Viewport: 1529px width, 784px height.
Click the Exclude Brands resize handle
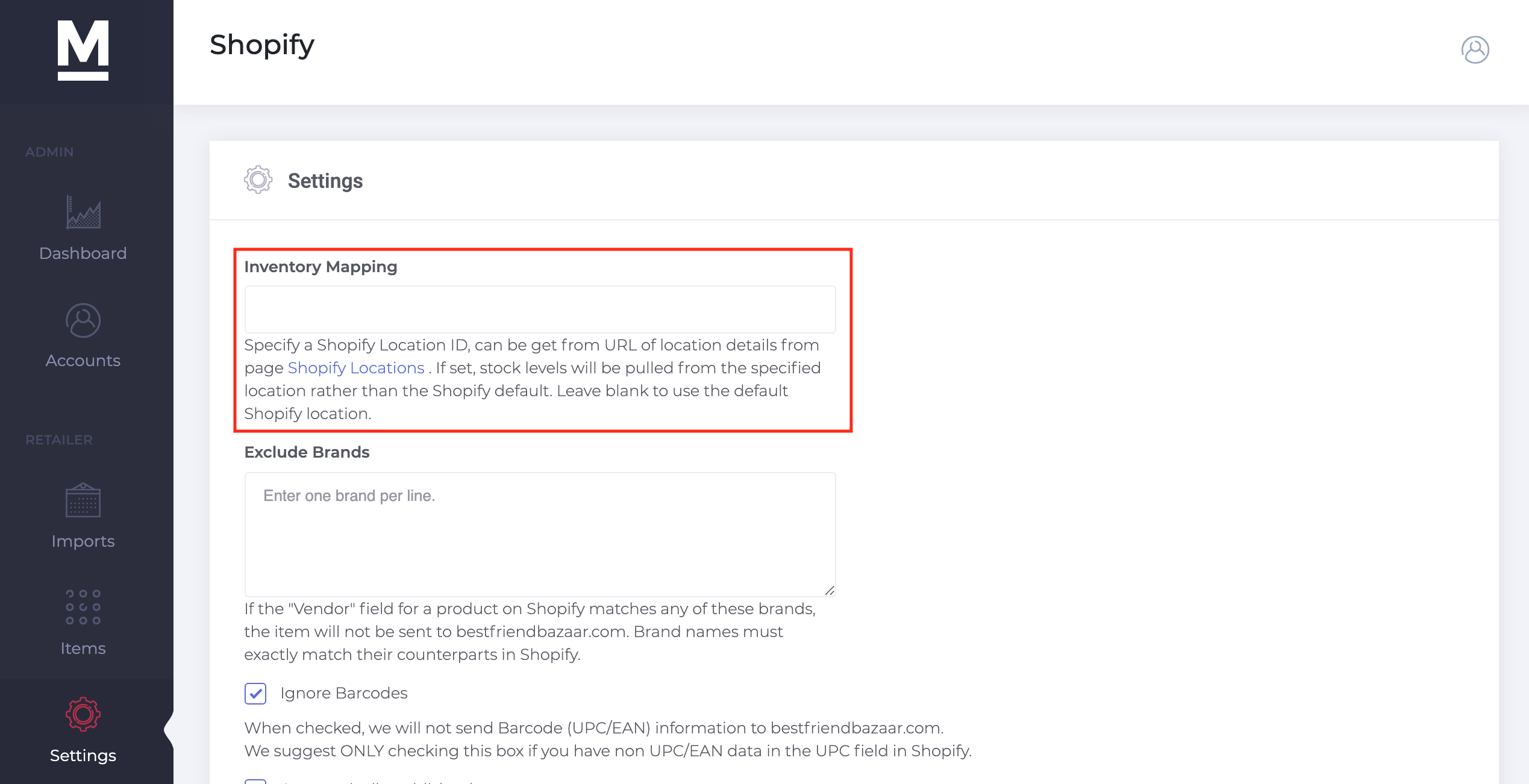click(x=829, y=590)
